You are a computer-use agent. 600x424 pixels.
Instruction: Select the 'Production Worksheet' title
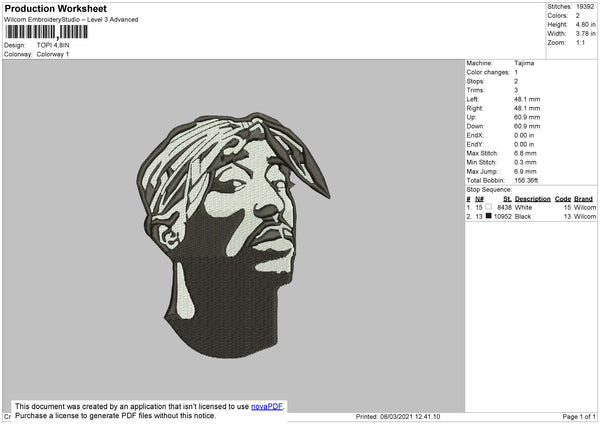click(x=55, y=9)
